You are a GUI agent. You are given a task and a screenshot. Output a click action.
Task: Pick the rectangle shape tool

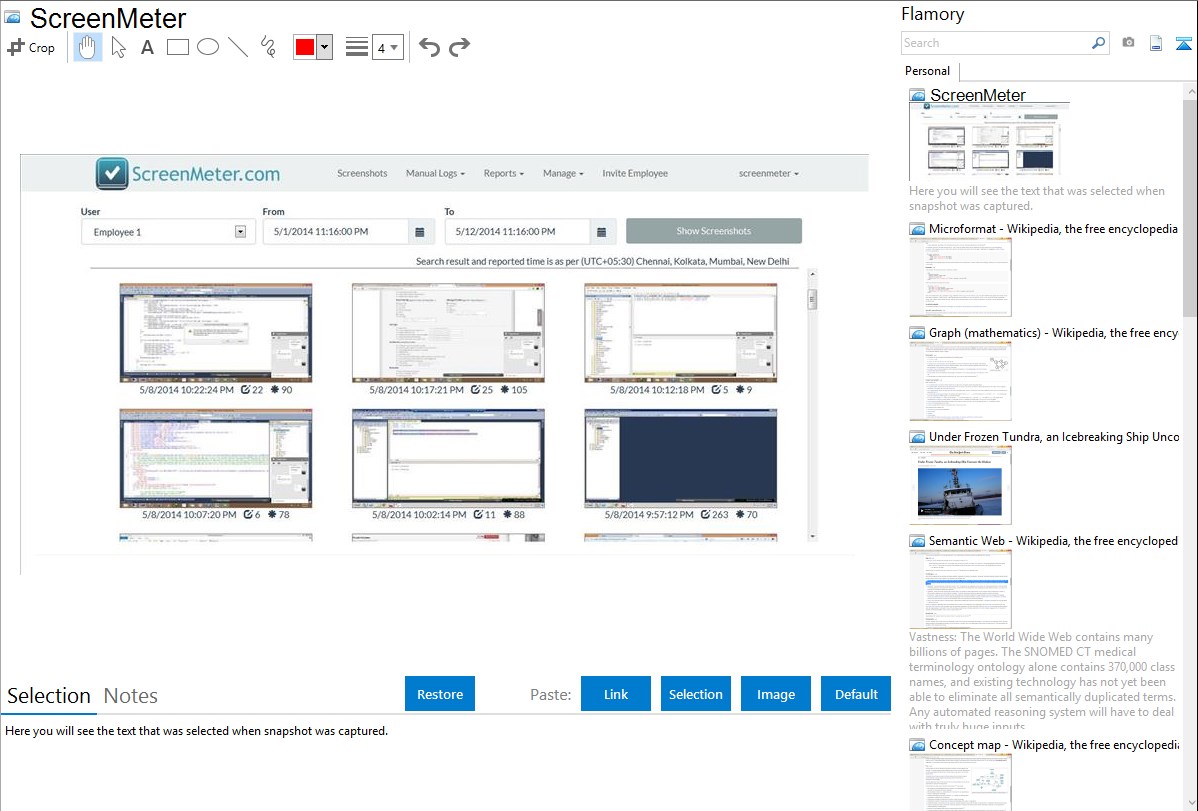click(x=177, y=47)
